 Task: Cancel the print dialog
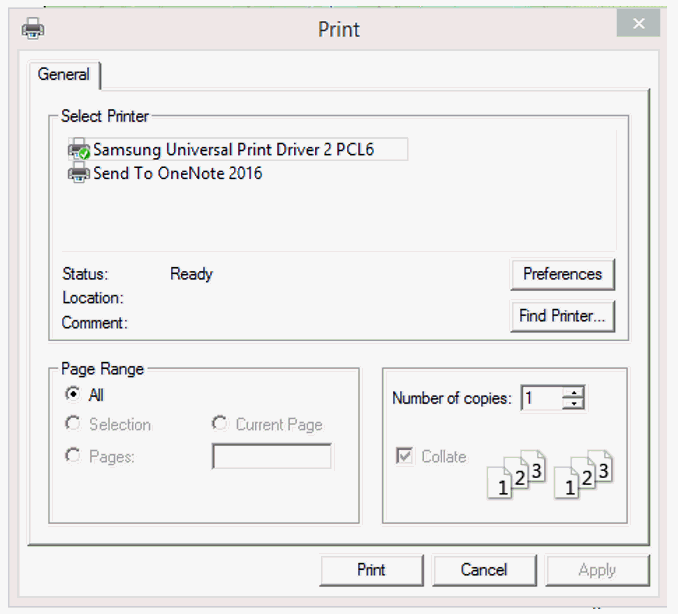[484, 570]
